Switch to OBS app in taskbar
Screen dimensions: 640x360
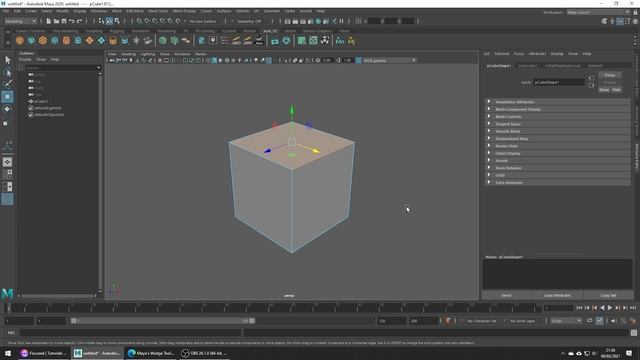point(204,353)
